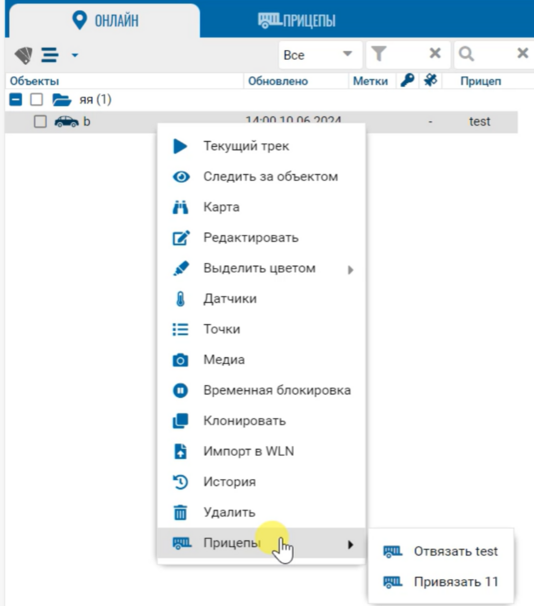
Task: Click the key icon column header
Action: tap(407, 80)
